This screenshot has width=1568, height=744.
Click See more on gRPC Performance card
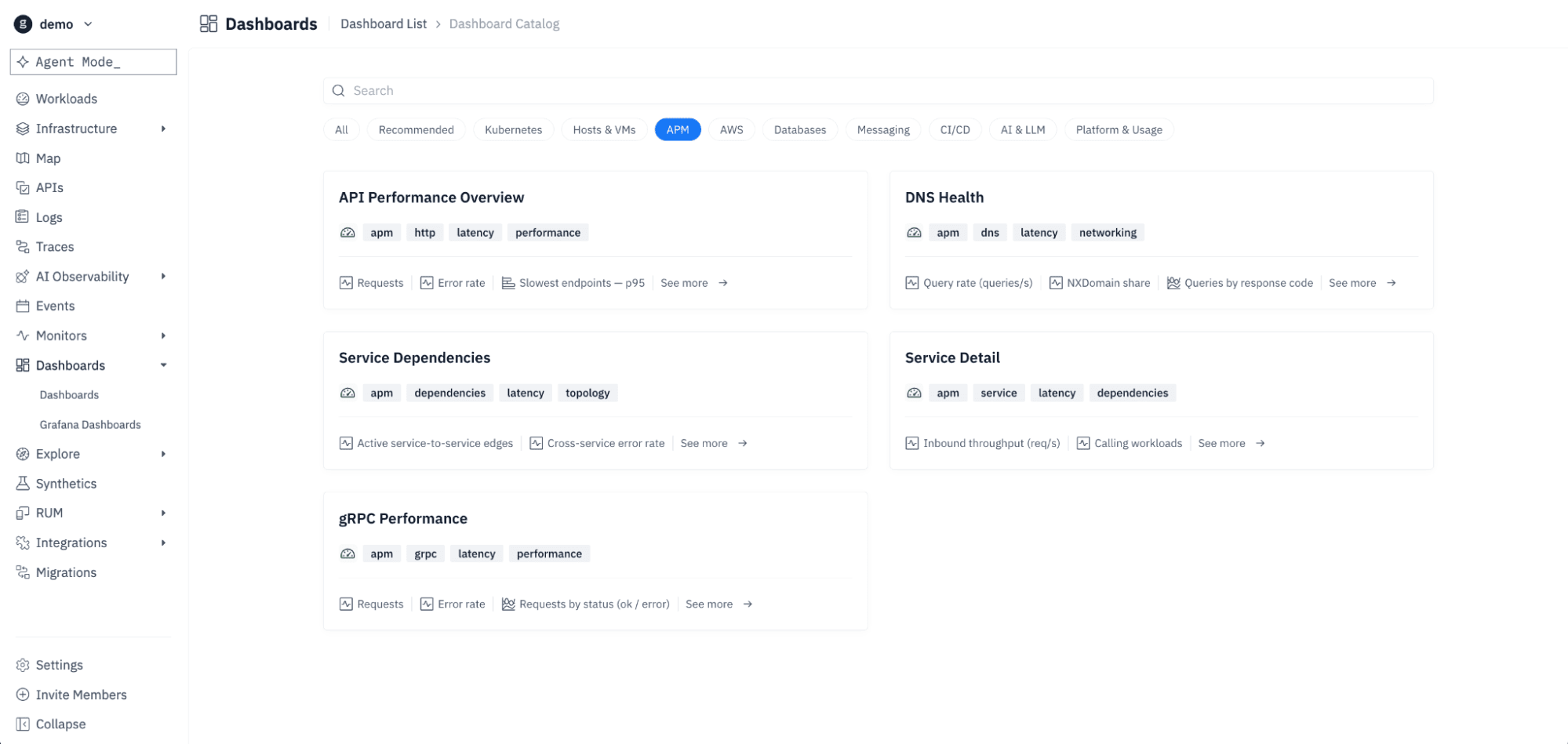point(719,604)
